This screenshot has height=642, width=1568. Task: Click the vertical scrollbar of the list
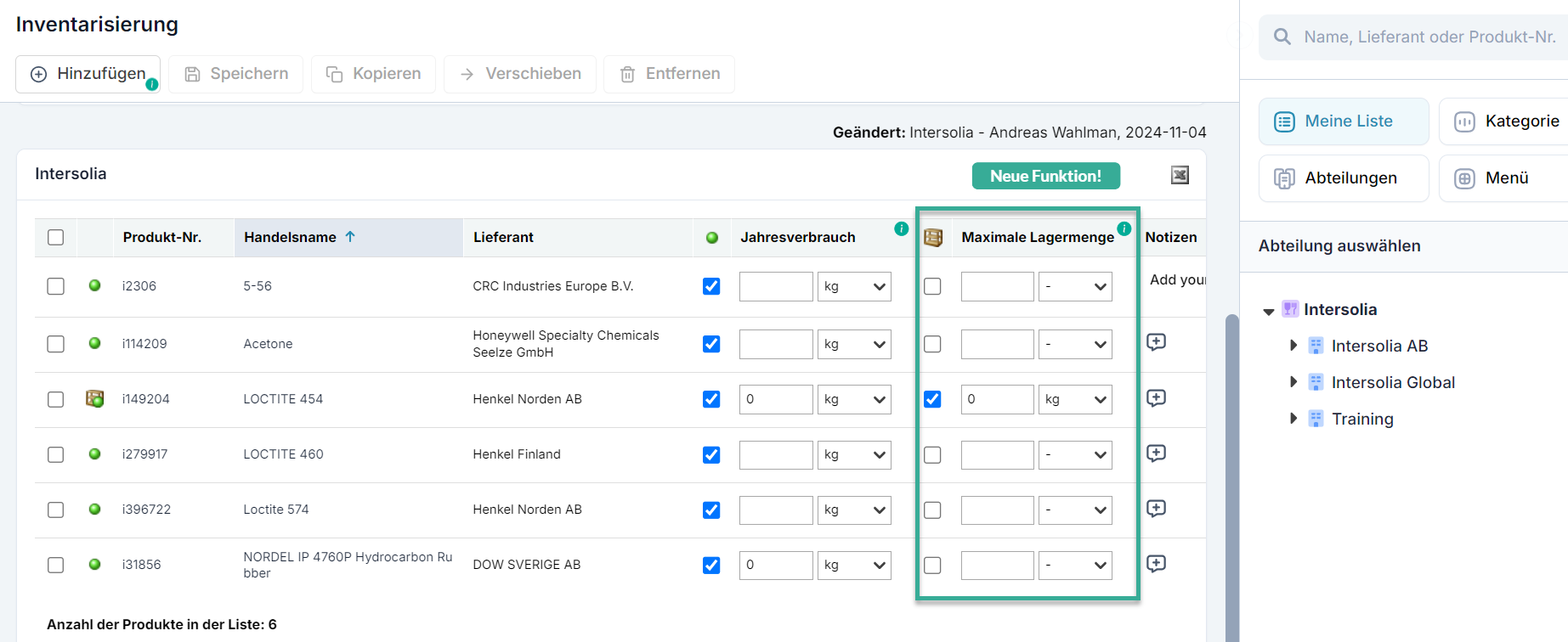click(x=1231, y=477)
